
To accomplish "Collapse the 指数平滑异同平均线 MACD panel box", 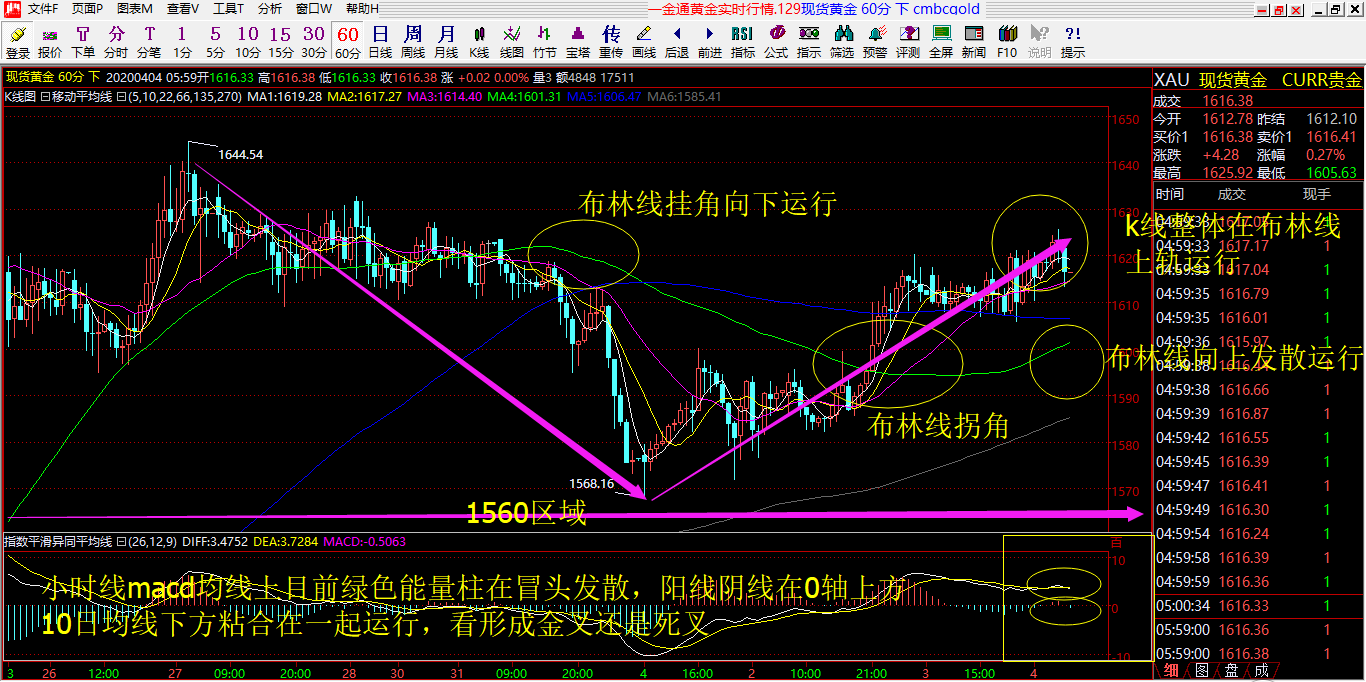I will [120, 541].
